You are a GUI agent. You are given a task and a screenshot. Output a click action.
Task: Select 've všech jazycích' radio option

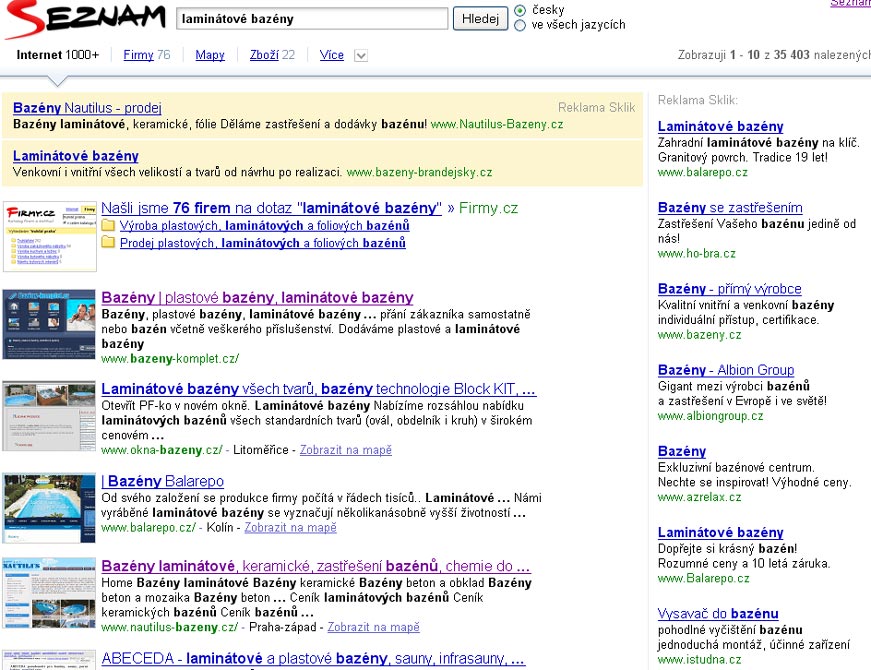point(520,25)
